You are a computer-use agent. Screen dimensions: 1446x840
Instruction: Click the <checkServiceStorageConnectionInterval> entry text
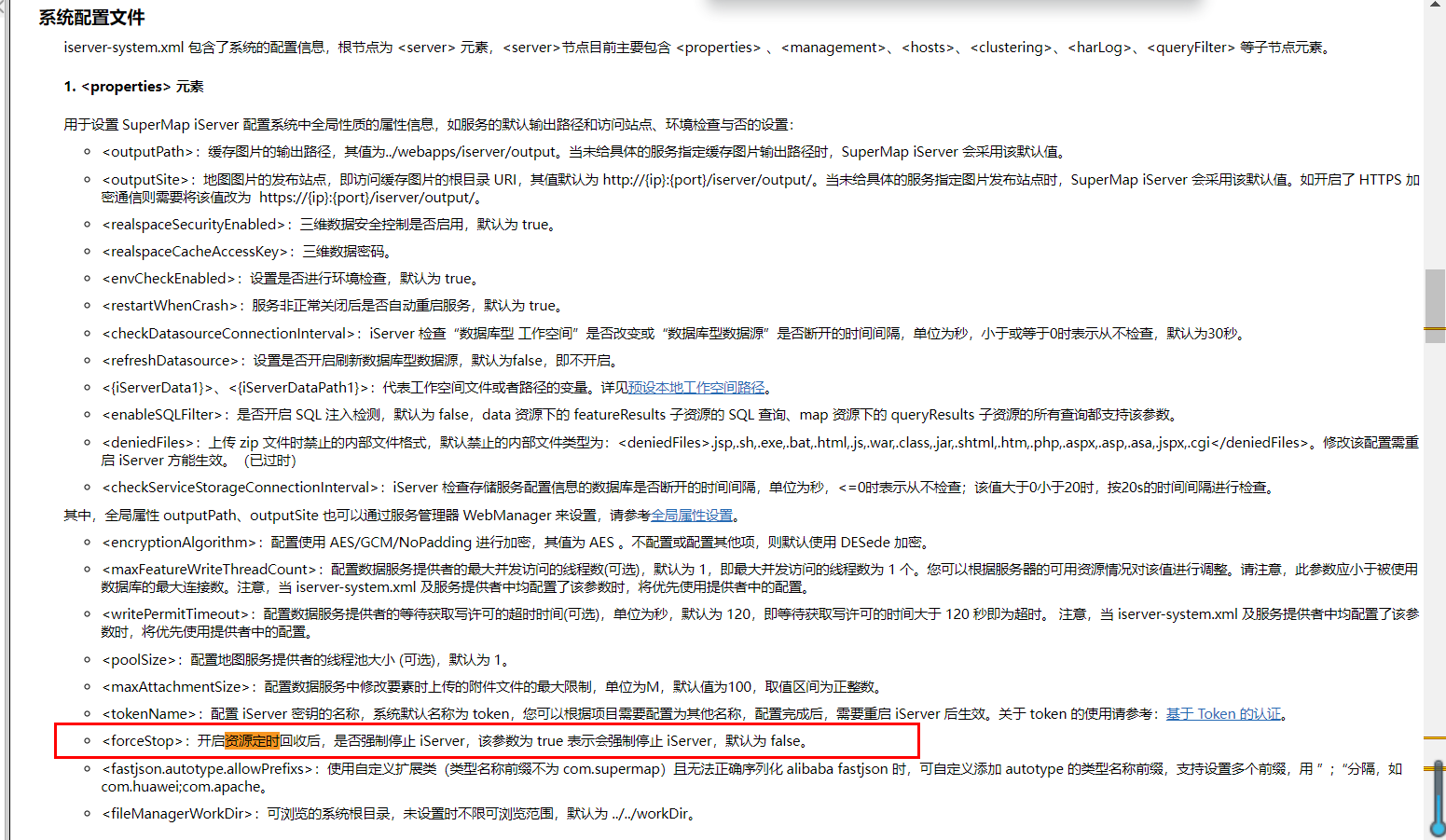tap(690, 488)
